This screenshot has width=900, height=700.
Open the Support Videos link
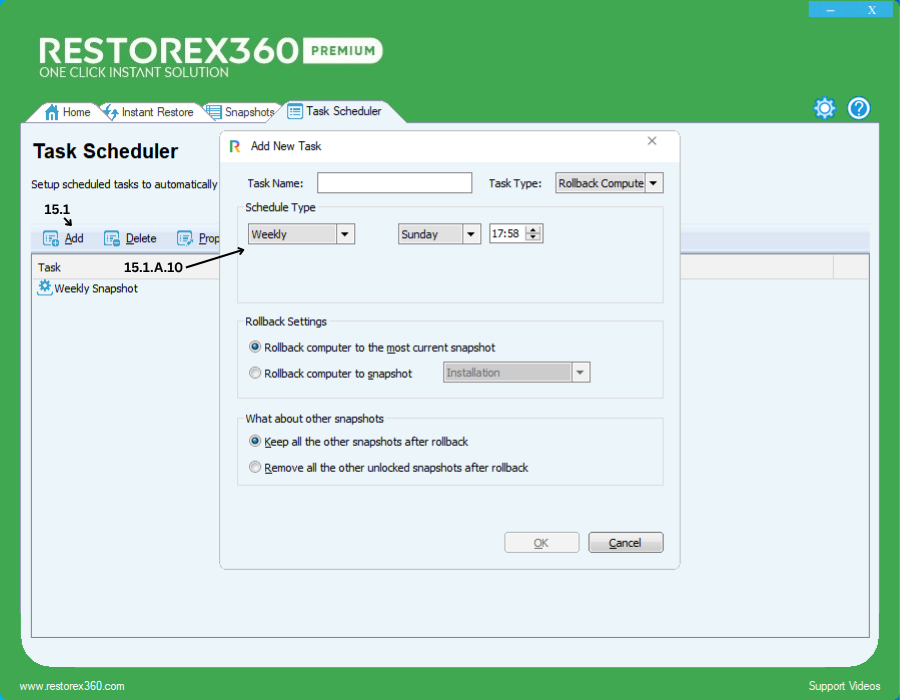tap(844, 686)
